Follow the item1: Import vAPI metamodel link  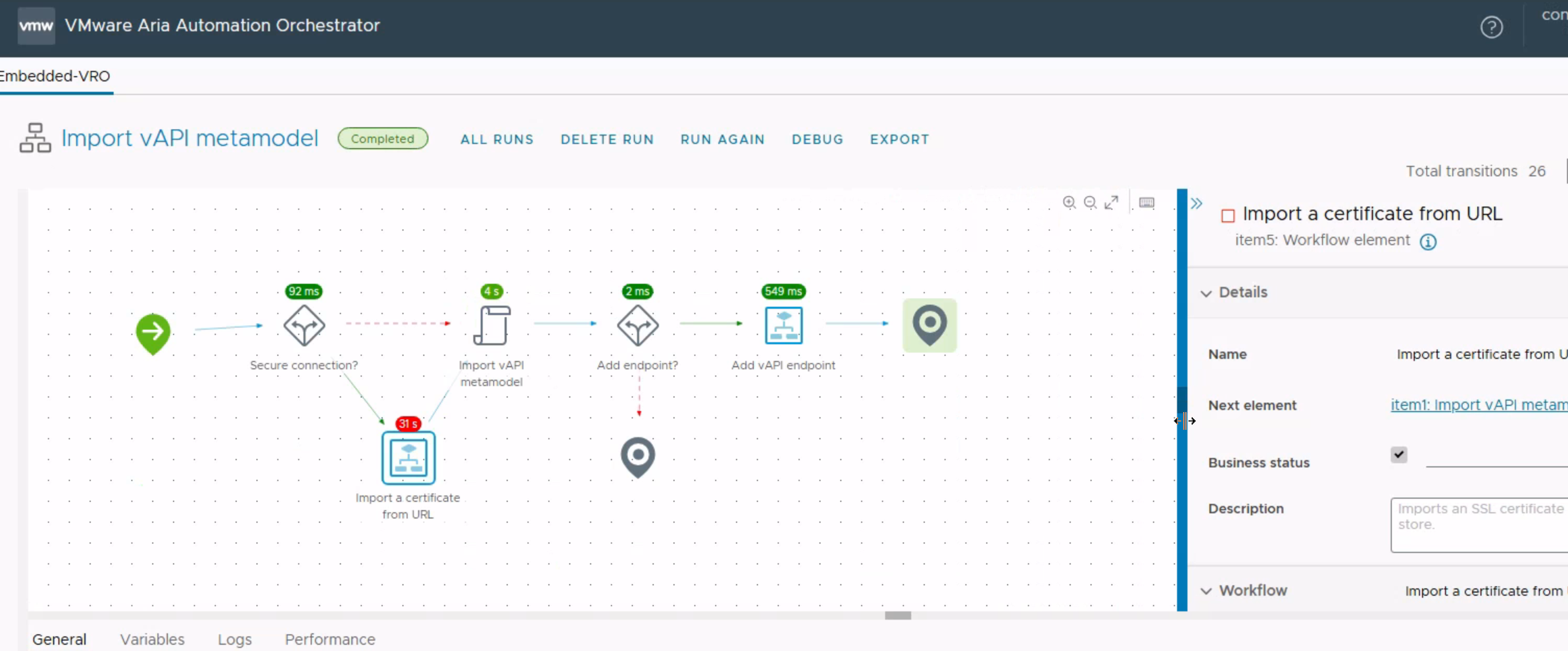(1478, 405)
